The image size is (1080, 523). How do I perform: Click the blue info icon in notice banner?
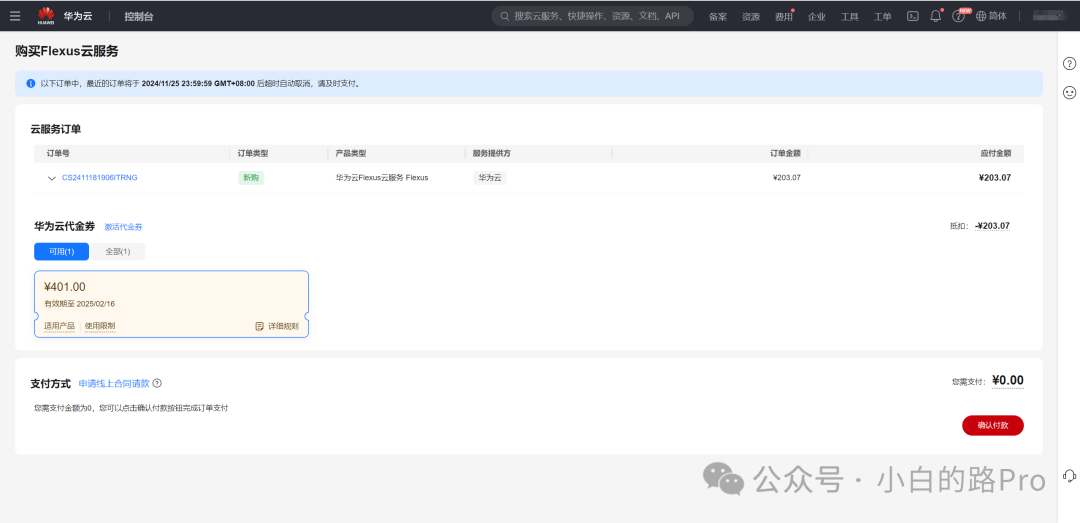(30, 83)
